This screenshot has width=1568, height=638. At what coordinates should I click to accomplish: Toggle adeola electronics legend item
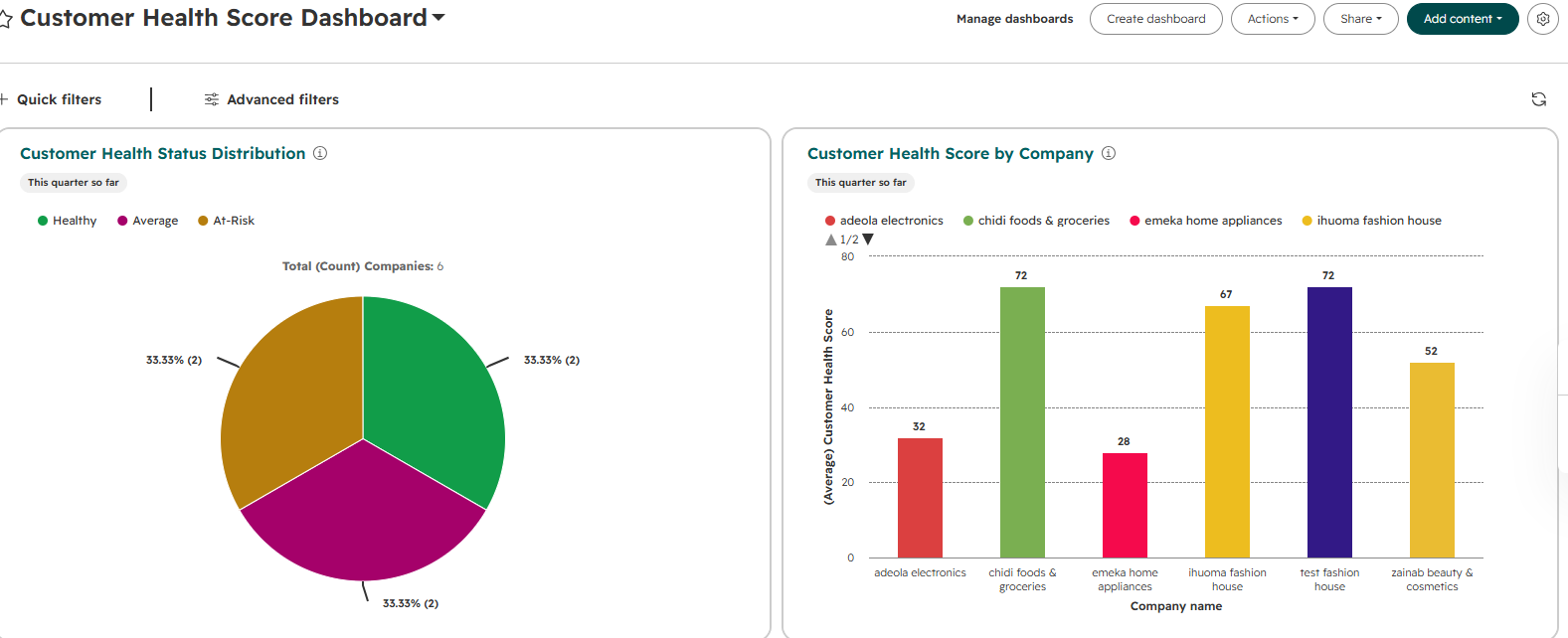point(884,221)
